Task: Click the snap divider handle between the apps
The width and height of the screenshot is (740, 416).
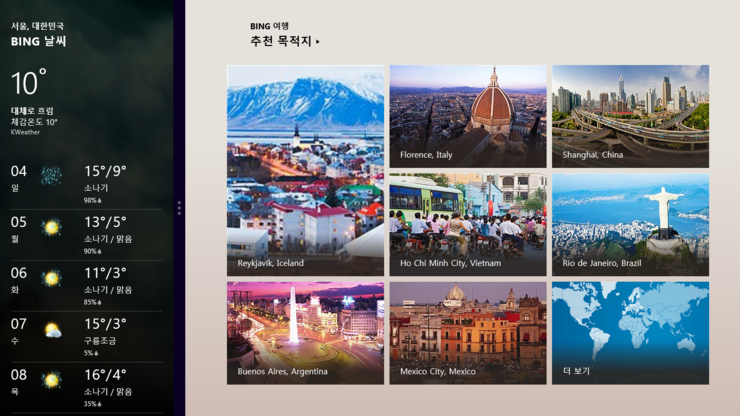Action: pos(178,208)
